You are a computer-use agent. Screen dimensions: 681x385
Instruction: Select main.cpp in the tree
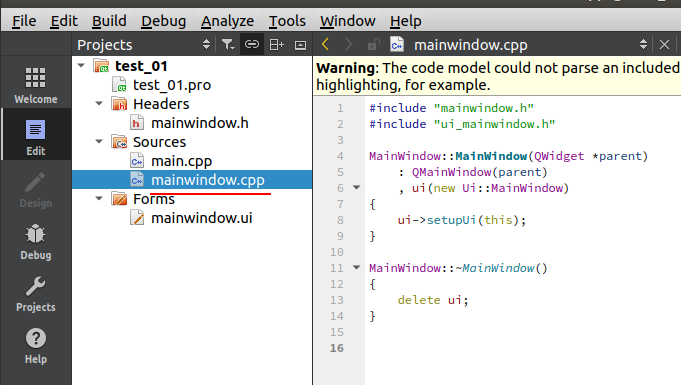click(x=181, y=161)
